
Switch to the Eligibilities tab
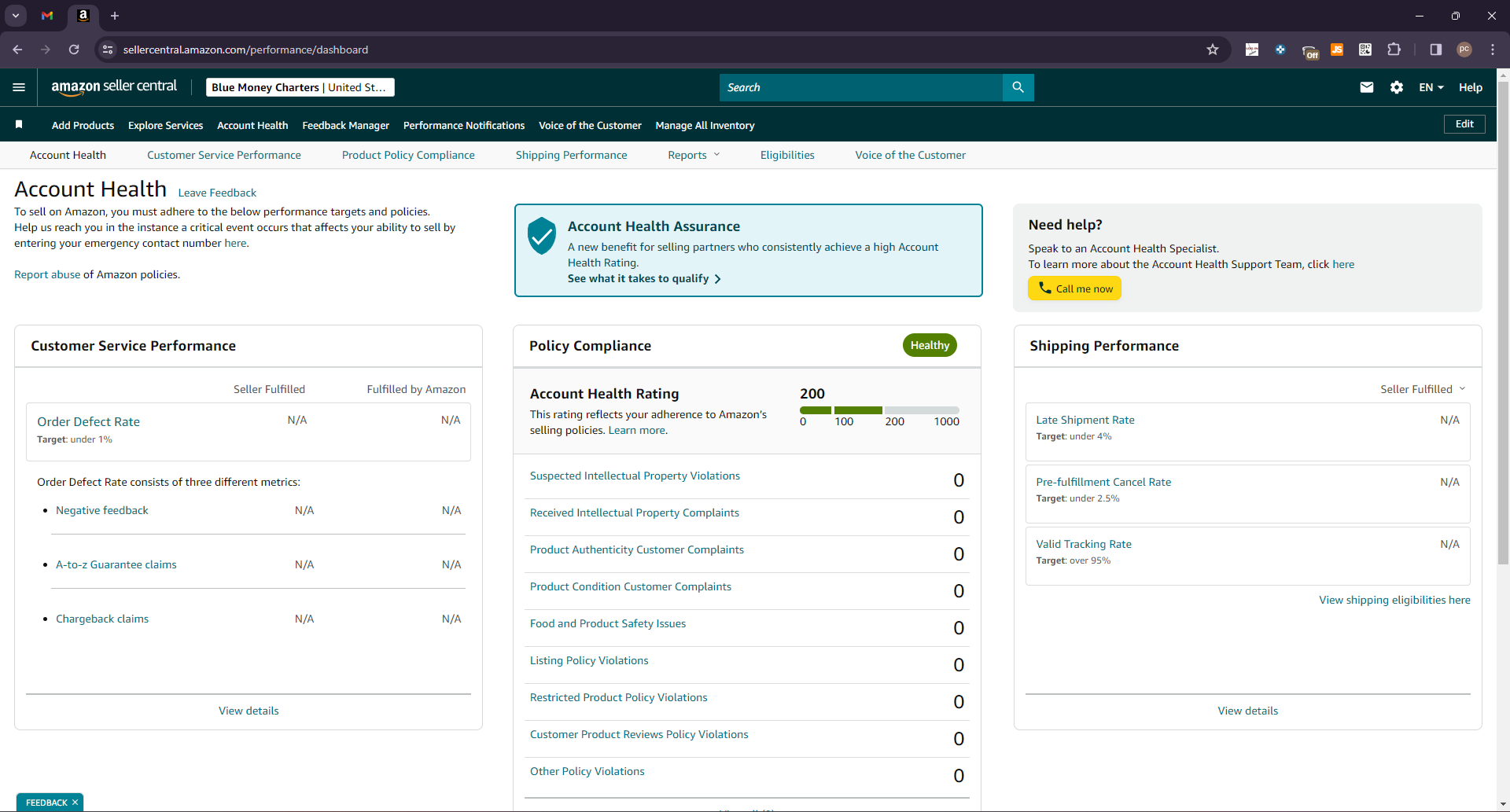[x=787, y=155]
